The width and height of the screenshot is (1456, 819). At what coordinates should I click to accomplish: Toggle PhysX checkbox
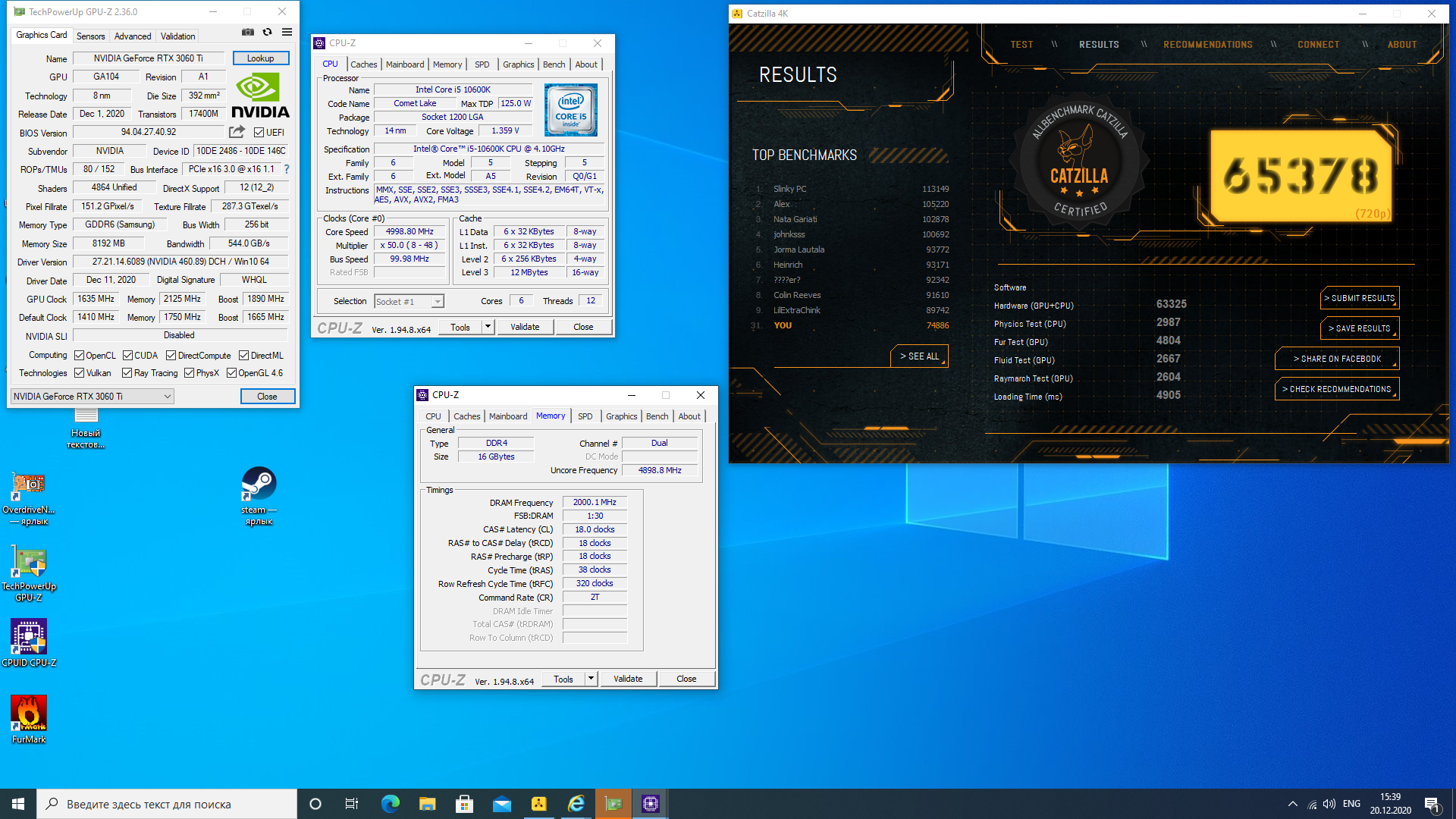tap(189, 373)
